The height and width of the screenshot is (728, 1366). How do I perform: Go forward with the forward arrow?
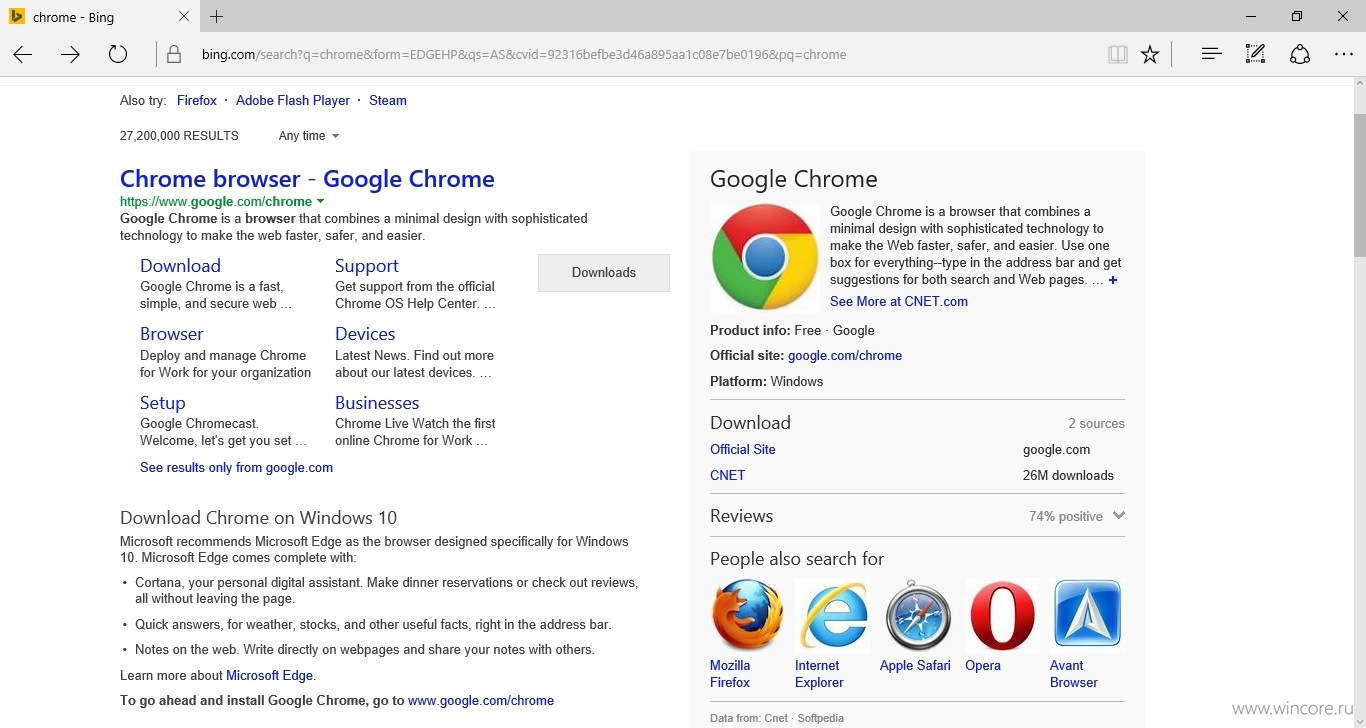pos(70,55)
